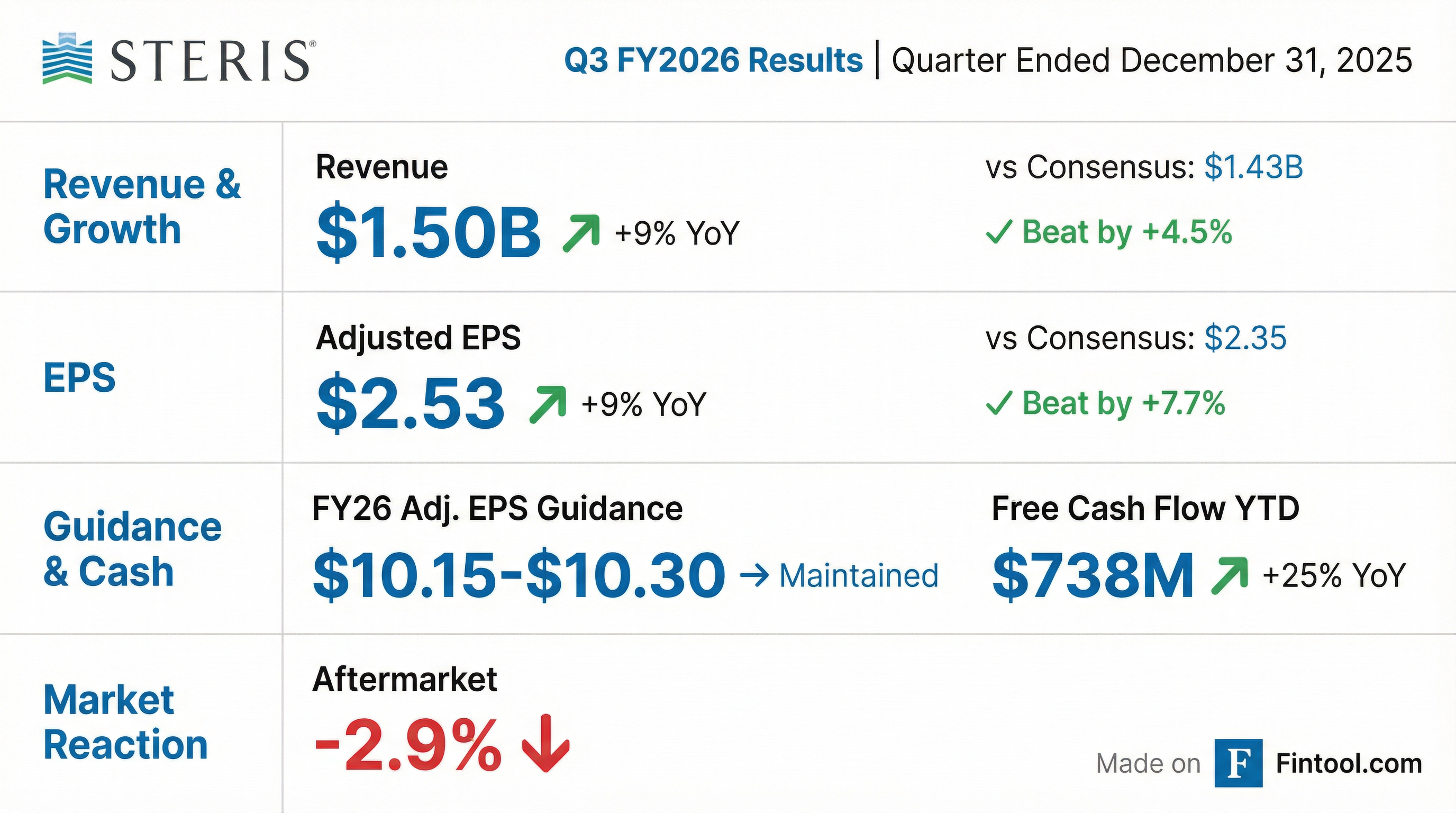This screenshot has width=1456, height=813.
Task: Click the green arrow beside $2.53 EPS
Action: tap(548, 404)
